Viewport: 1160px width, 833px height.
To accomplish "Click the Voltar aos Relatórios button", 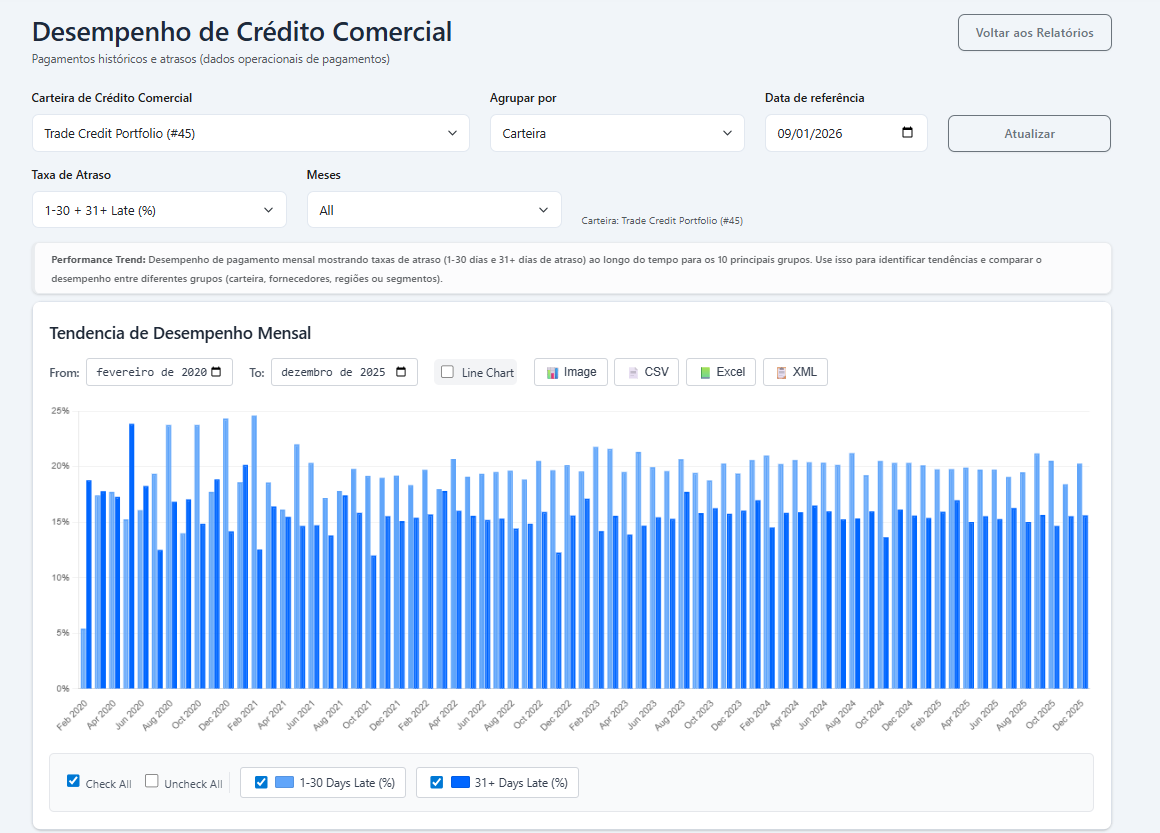I will pos(1034,33).
